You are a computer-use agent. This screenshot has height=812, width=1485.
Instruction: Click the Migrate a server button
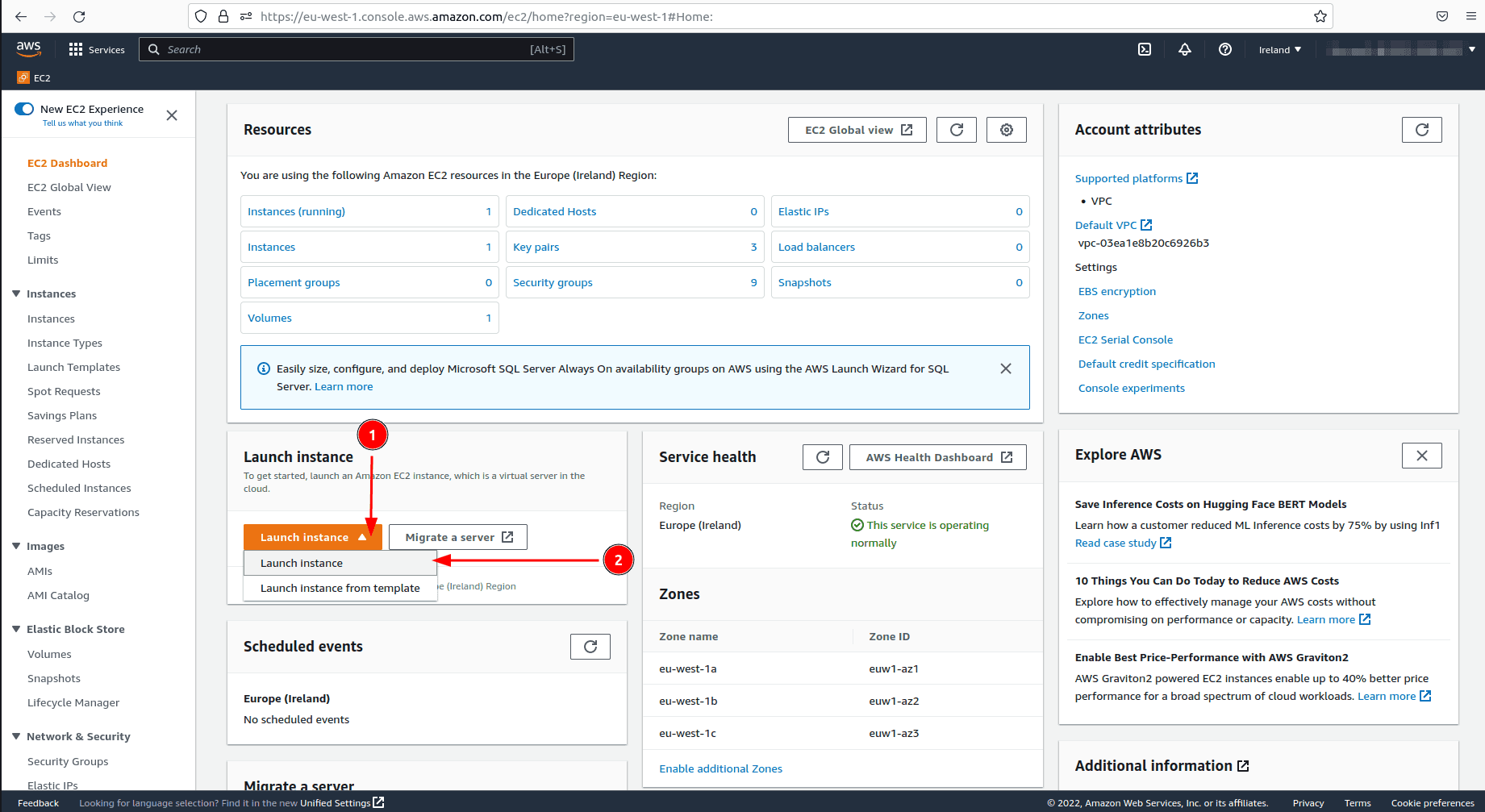click(x=458, y=537)
